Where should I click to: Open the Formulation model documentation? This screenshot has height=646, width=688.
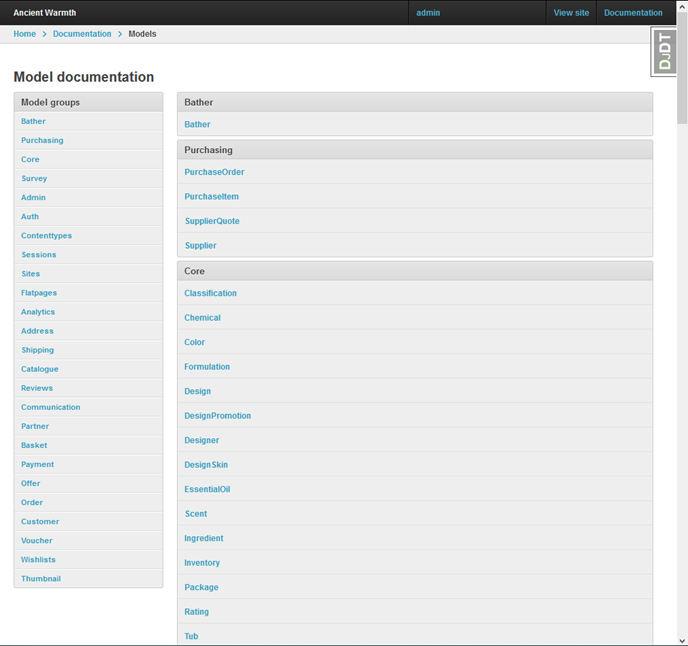(207, 367)
